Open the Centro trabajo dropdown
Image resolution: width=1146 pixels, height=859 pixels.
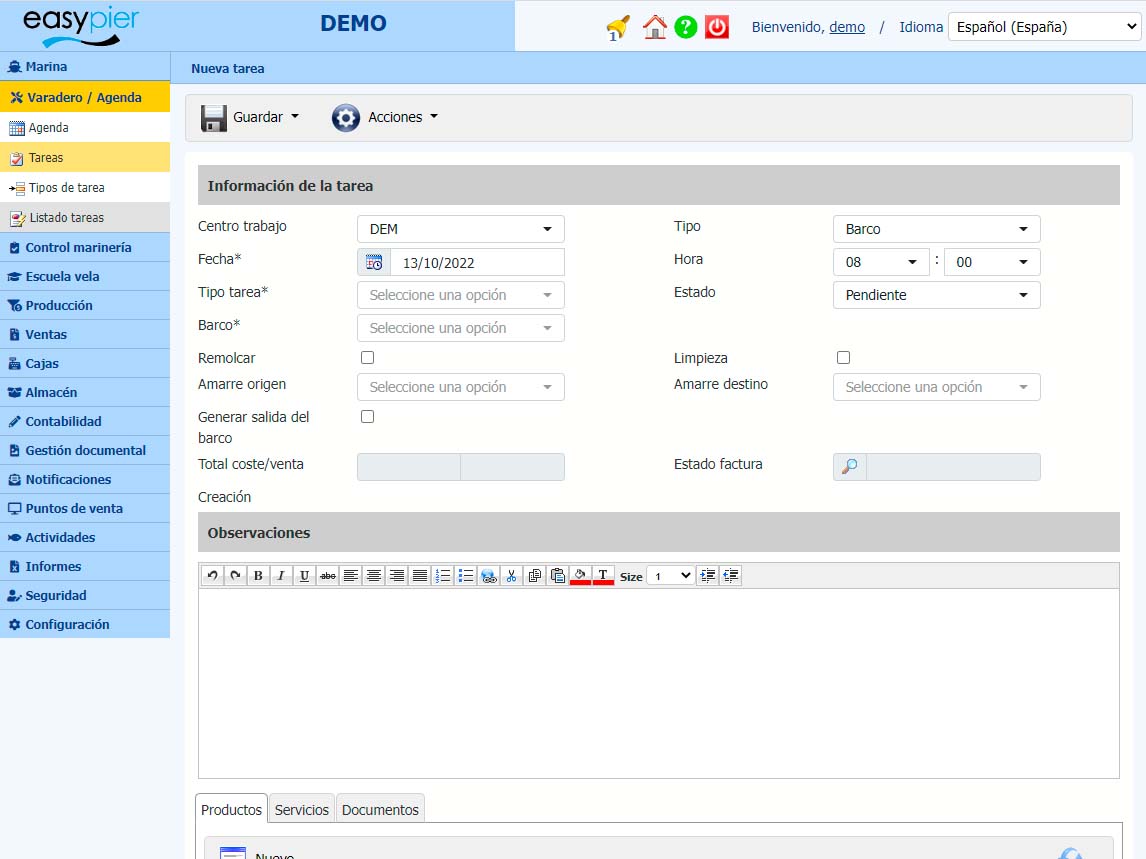coord(460,229)
